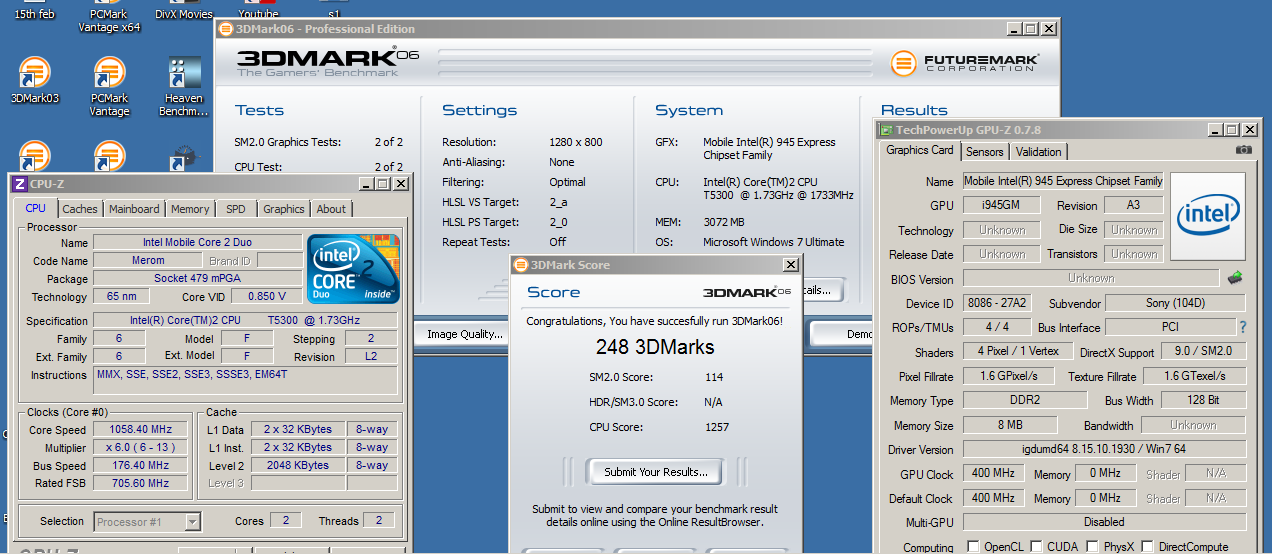Click the 3DMark06 Professional Edition title bar icon

tap(226, 30)
